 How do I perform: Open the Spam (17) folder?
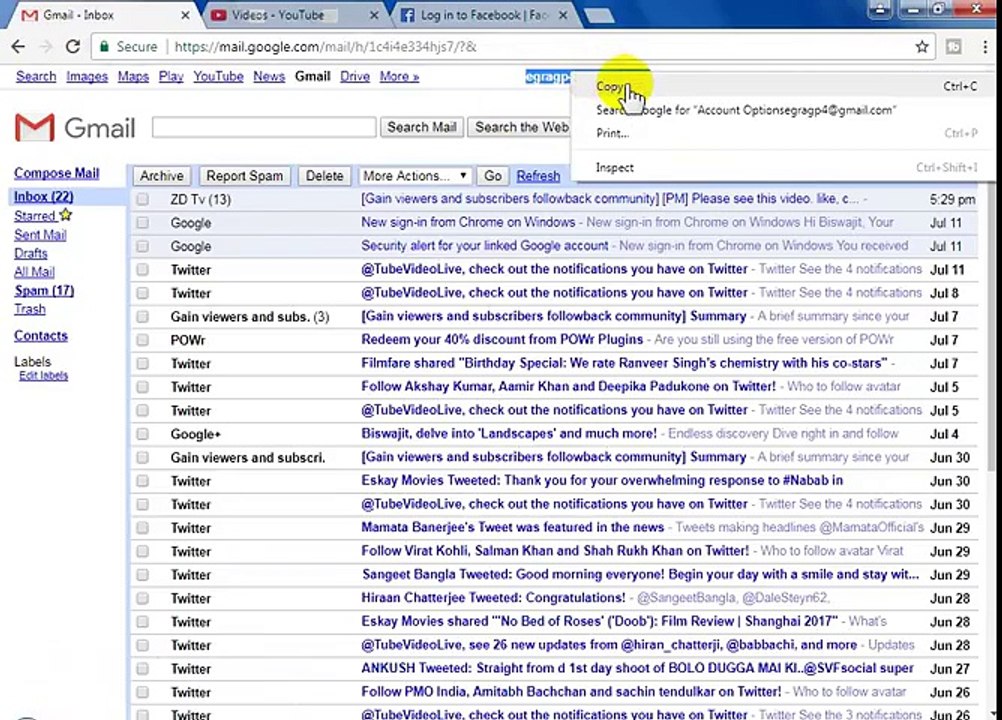click(44, 291)
